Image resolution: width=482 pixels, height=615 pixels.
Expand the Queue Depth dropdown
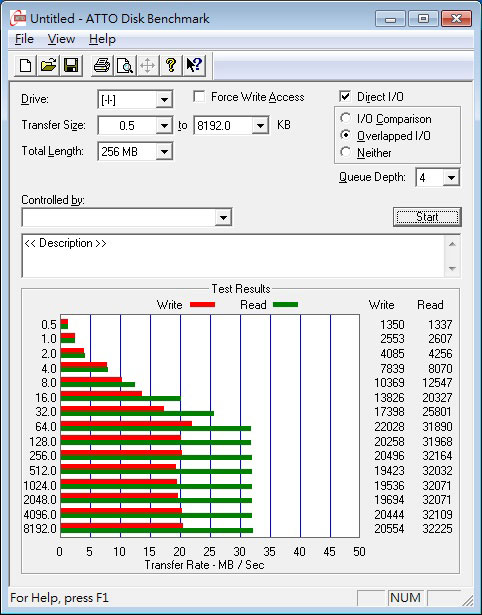[451, 178]
